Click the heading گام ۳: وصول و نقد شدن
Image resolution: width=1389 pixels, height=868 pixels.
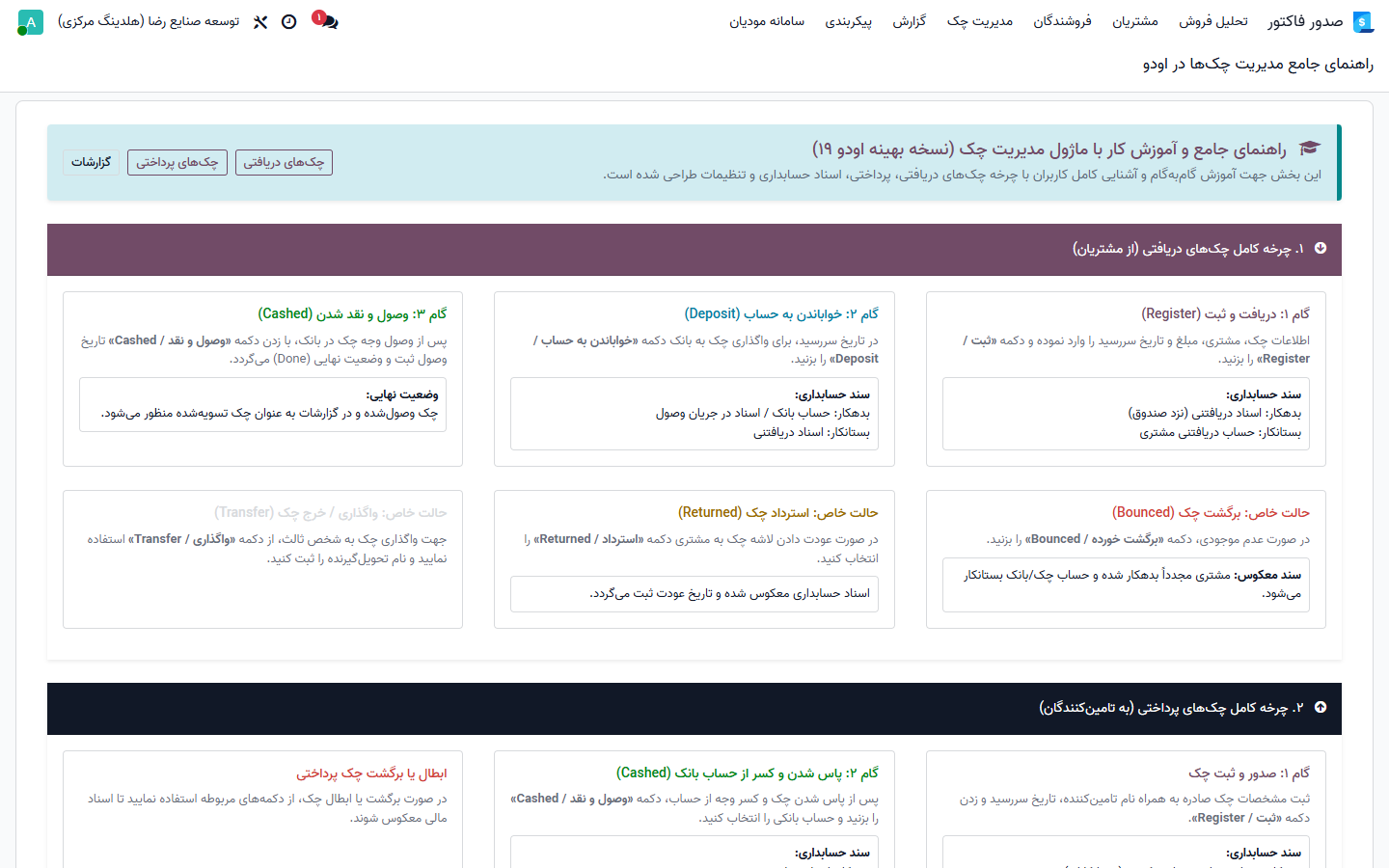(x=352, y=314)
